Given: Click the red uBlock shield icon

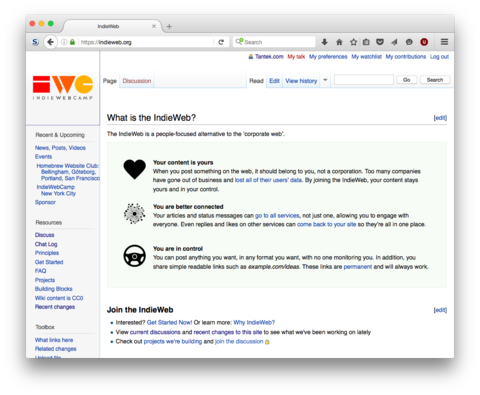Looking at the screenshot, I should click(424, 42).
